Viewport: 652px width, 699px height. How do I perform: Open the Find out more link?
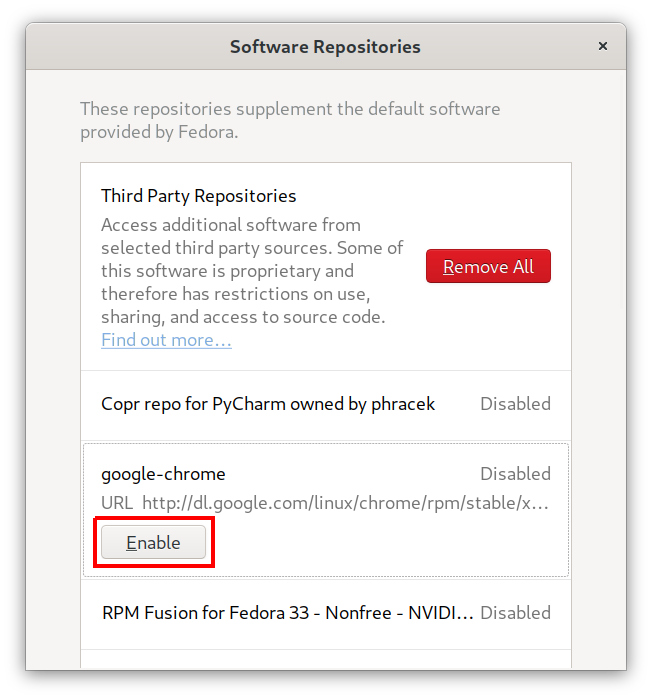tap(166, 340)
